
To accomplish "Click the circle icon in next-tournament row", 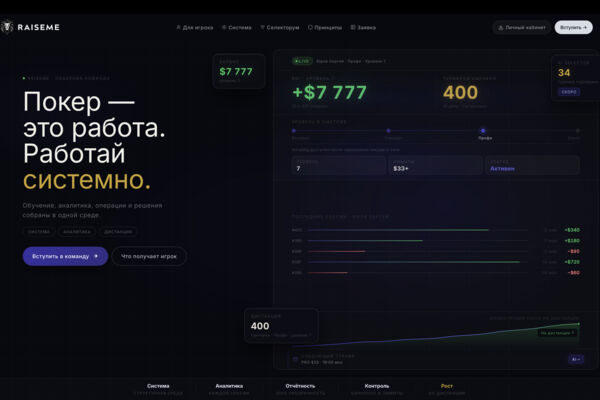I will point(295,359).
